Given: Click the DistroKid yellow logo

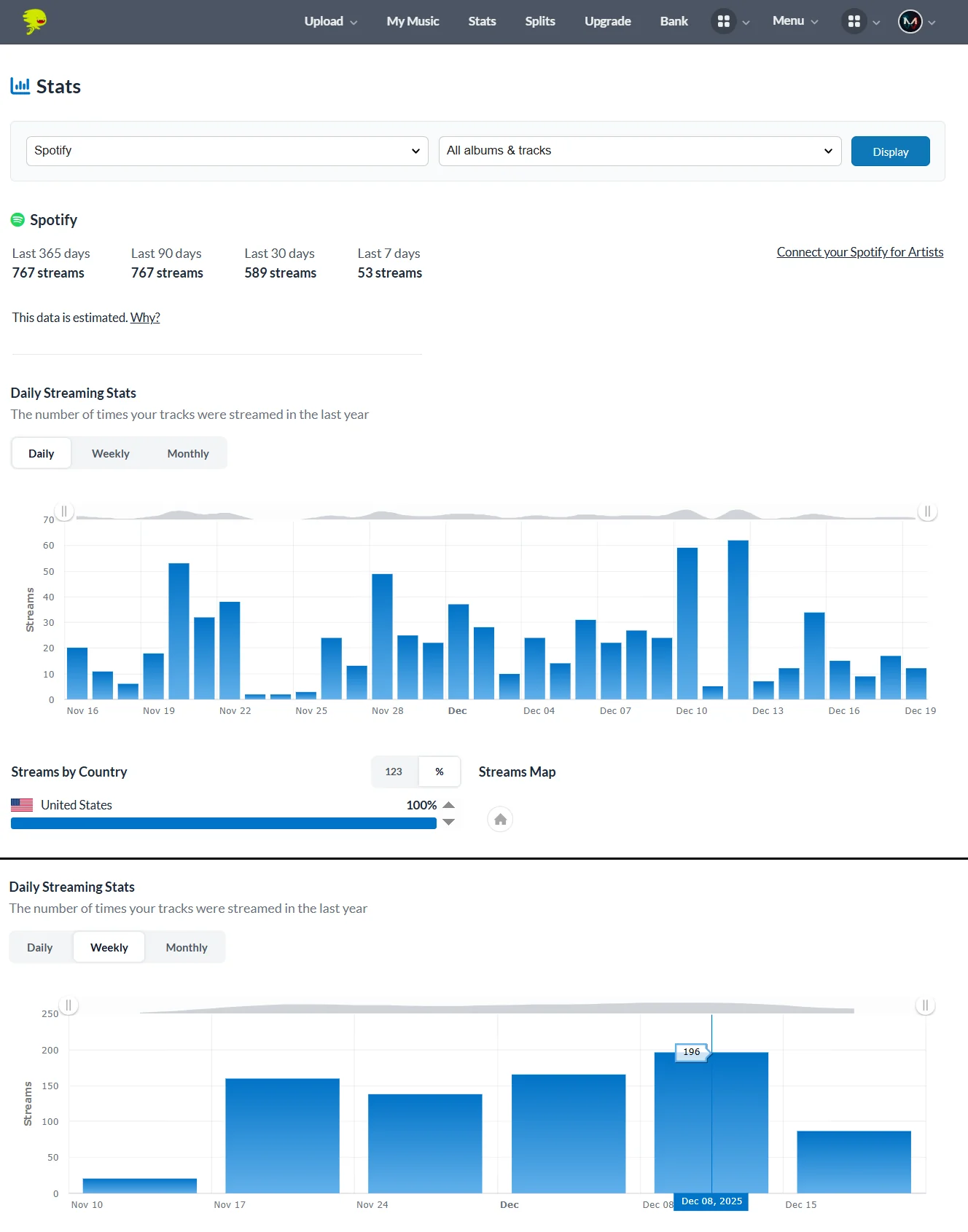Looking at the screenshot, I should point(34,22).
